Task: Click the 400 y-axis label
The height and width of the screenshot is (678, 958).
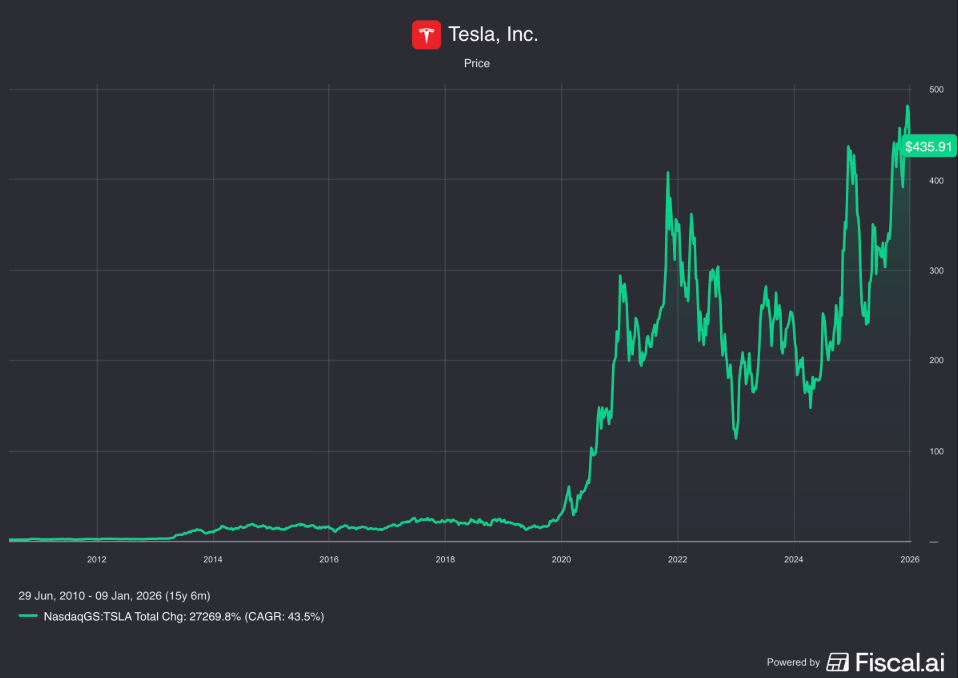Action: click(936, 181)
